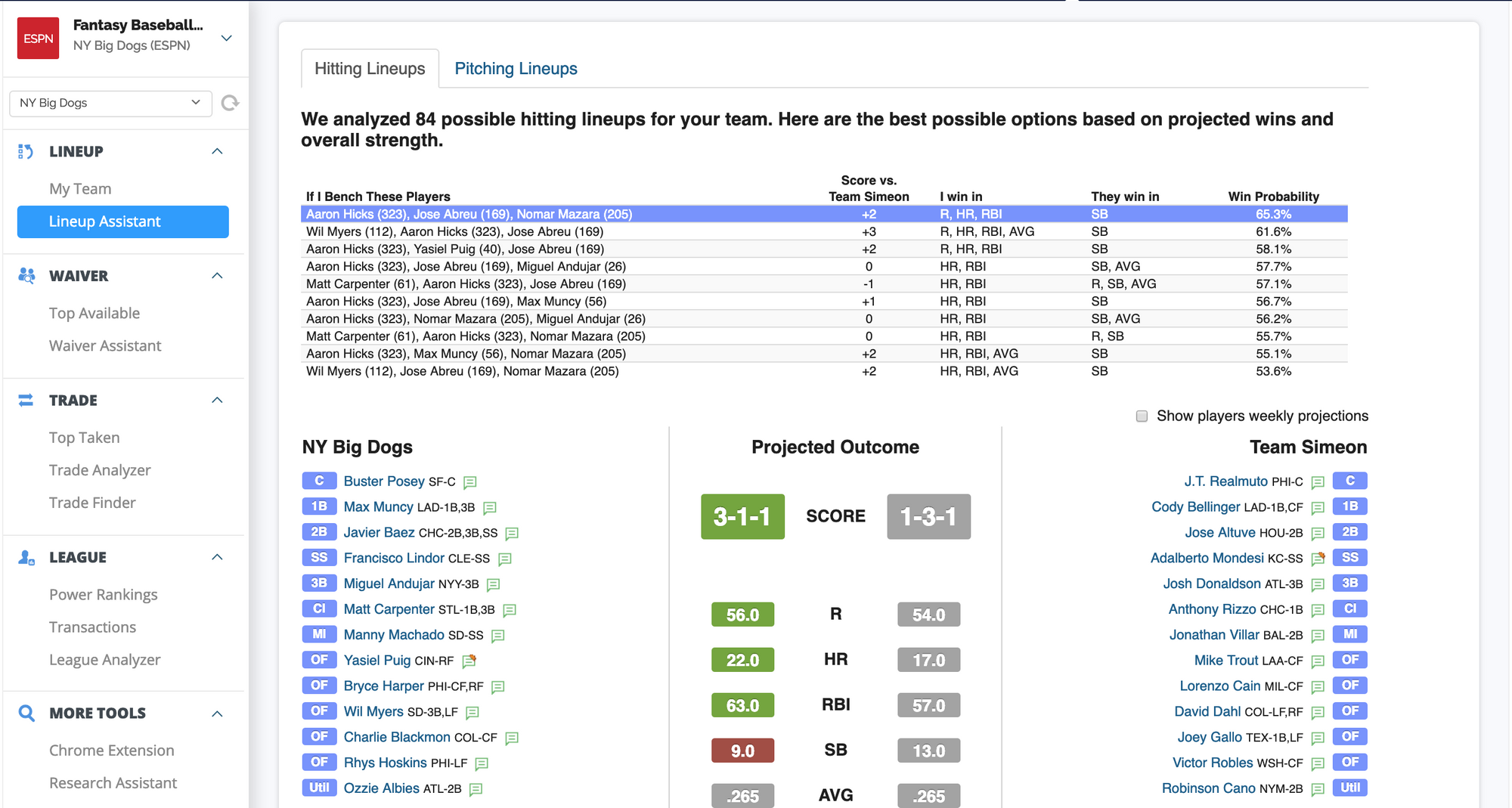Click the Waiver section people icon

coord(26,276)
